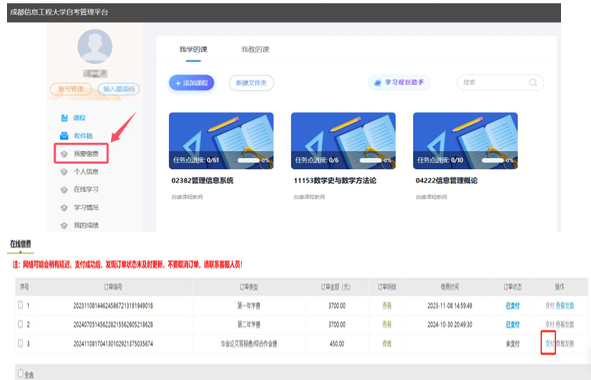Click 查看发票 for the 第二年学费 order
The height and width of the screenshot is (380, 591).
point(565,324)
